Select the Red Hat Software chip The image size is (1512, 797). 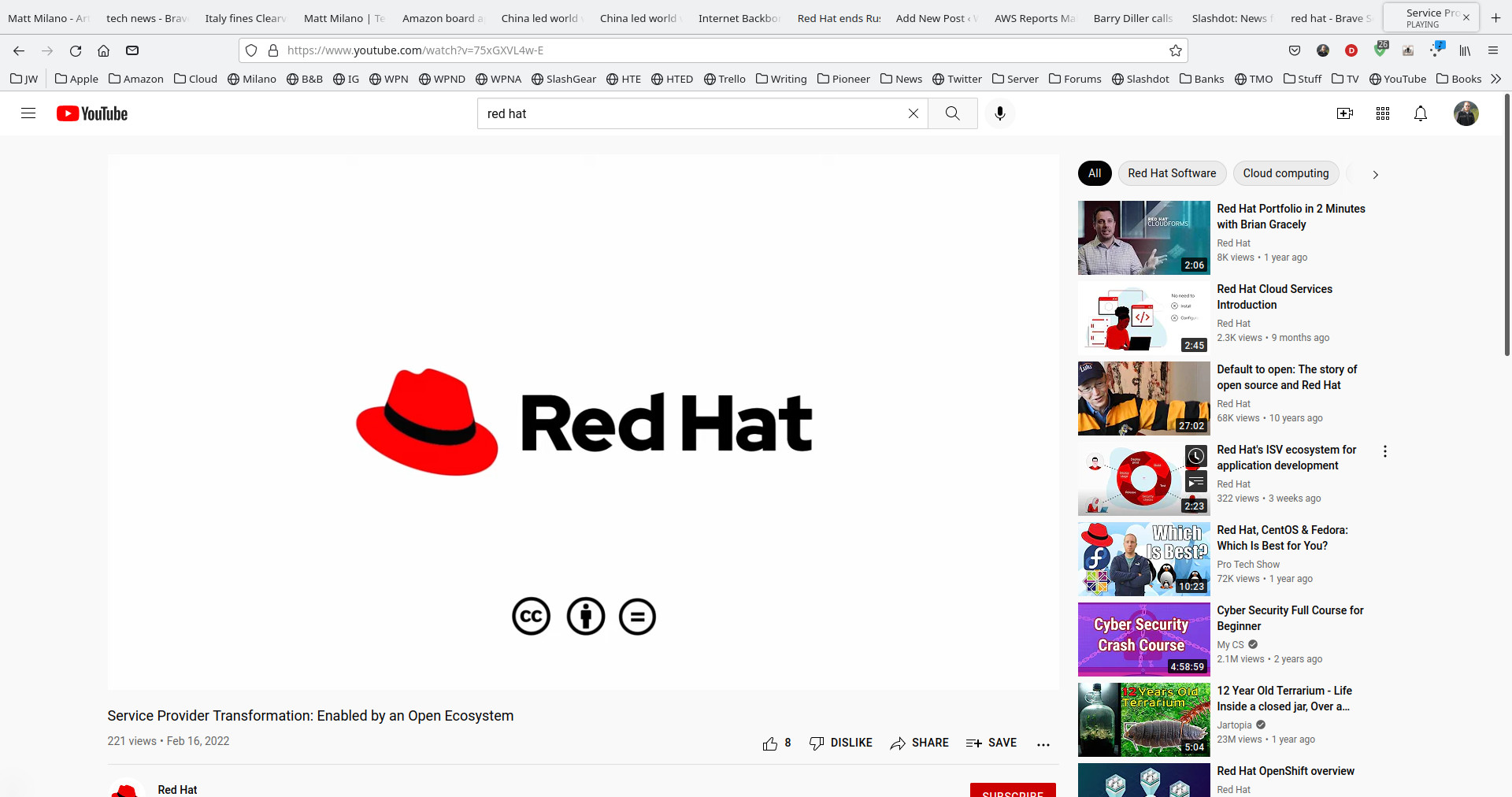(x=1172, y=173)
